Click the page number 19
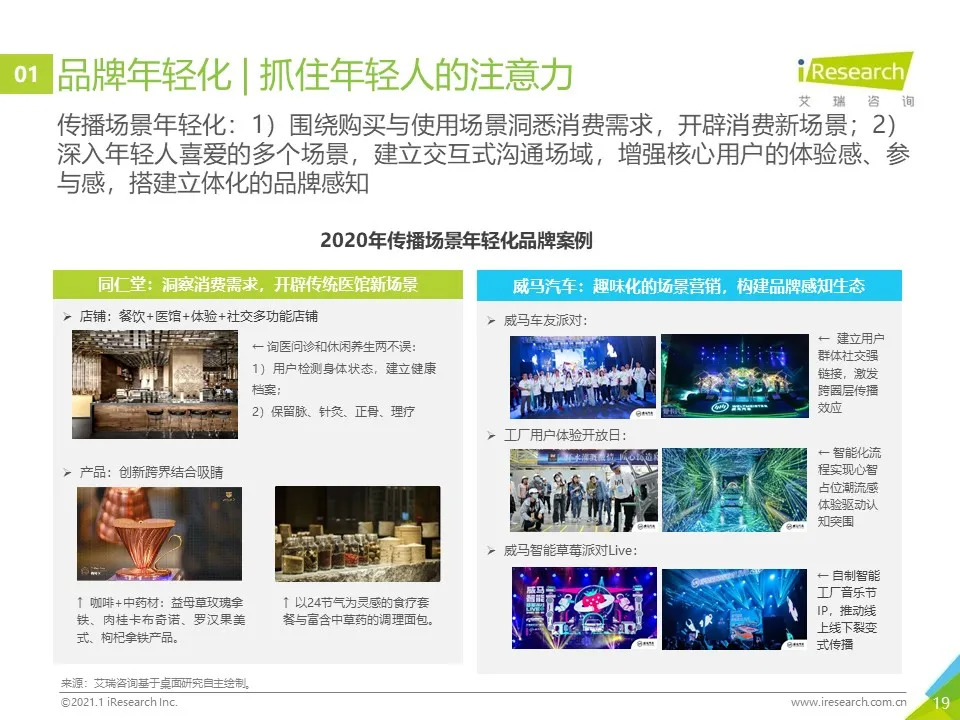This screenshot has width=960, height=720. [x=941, y=703]
